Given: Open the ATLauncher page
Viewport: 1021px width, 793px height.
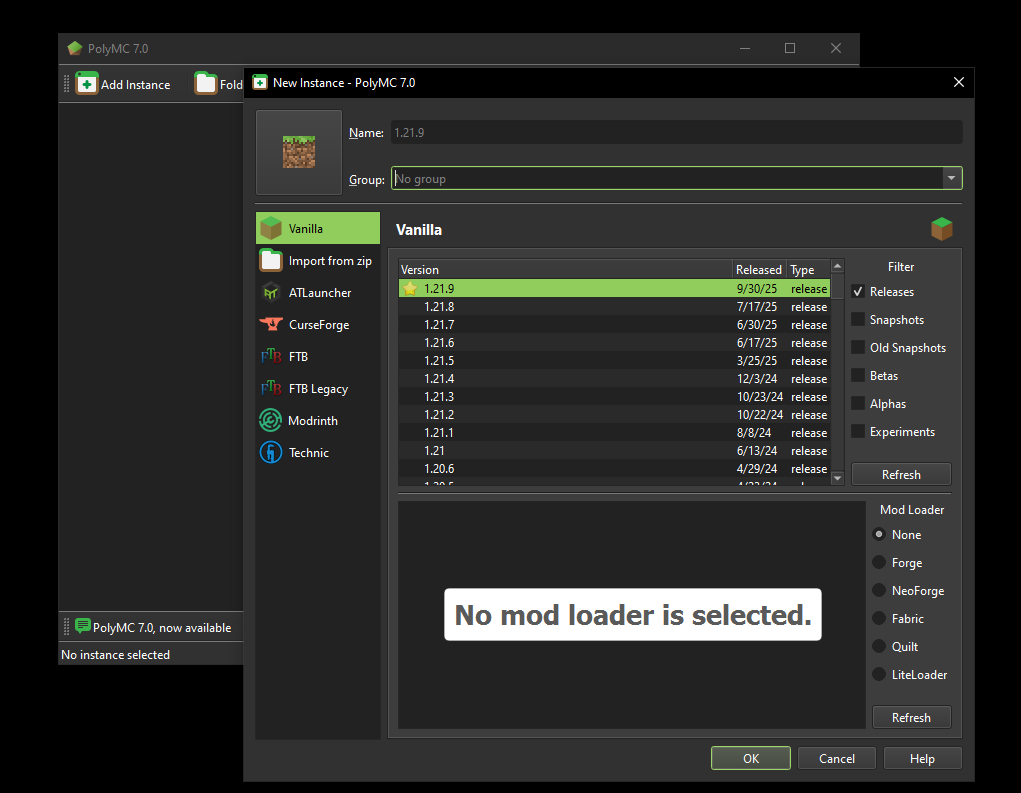Looking at the screenshot, I should (x=318, y=292).
